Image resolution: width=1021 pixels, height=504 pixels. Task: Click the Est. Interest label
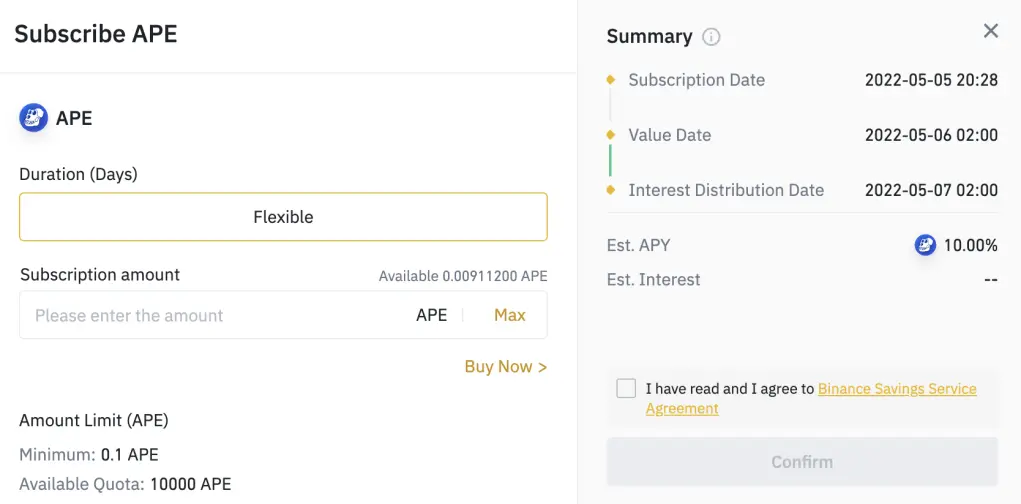click(653, 280)
